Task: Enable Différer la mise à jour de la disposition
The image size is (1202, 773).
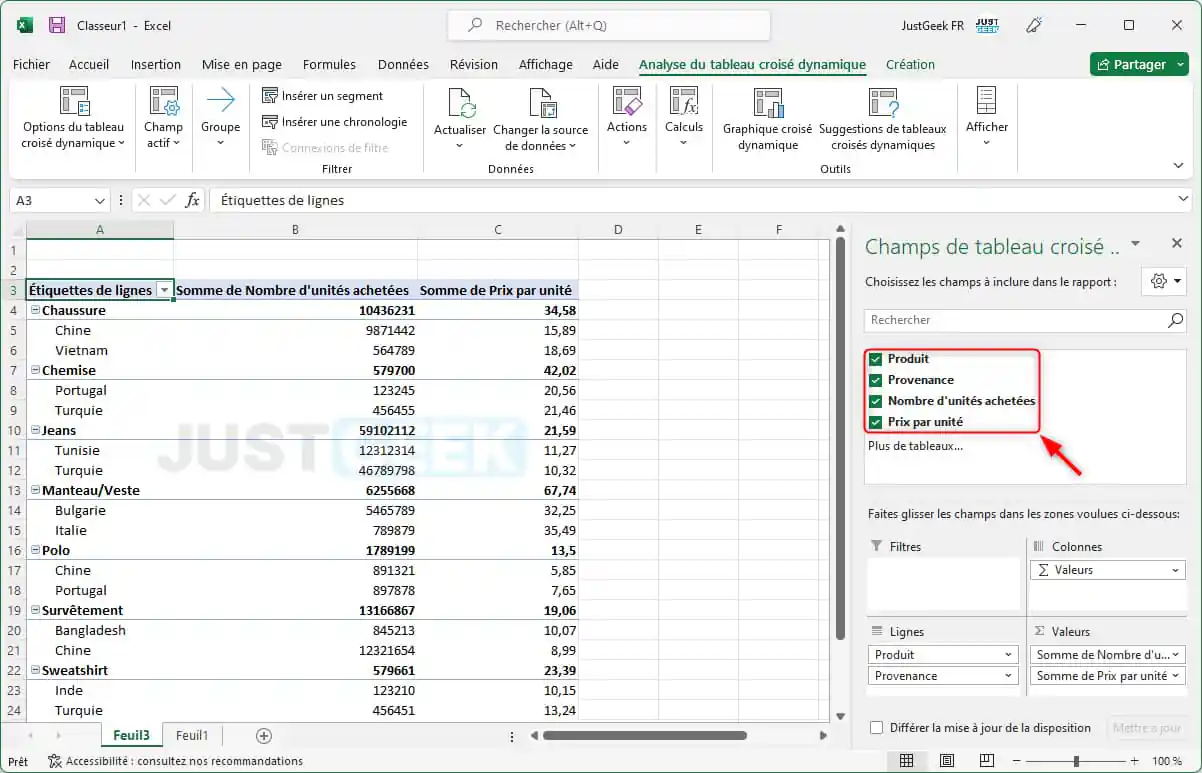Action: coord(878,730)
